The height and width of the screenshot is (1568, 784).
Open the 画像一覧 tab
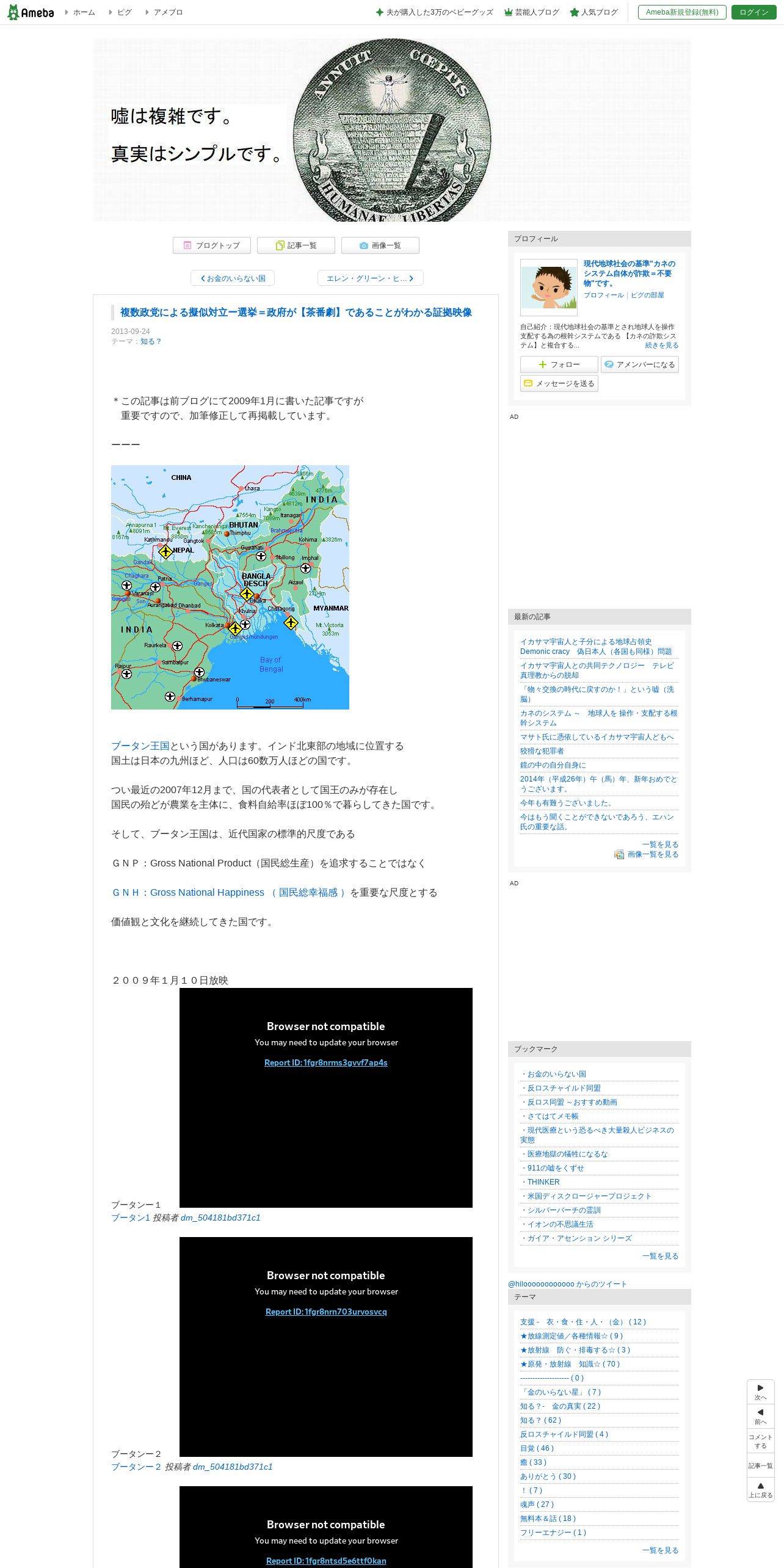coord(380,245)
